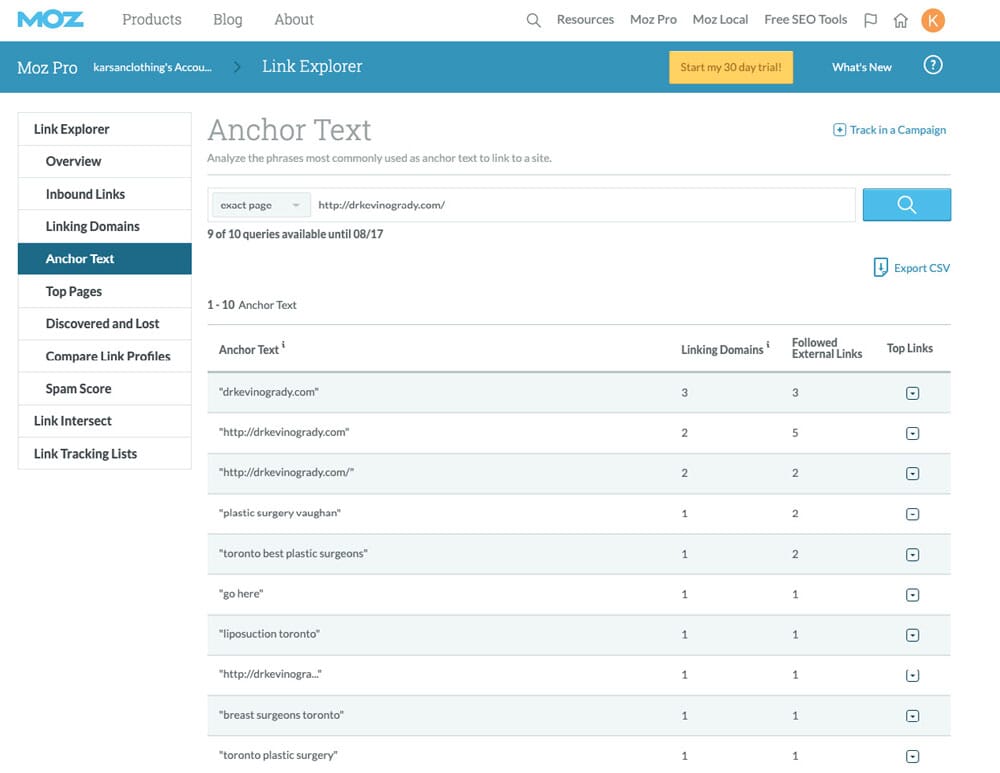
Task: Expand top links for "plastic surgery vaughan"
Action: pos(912,514)
